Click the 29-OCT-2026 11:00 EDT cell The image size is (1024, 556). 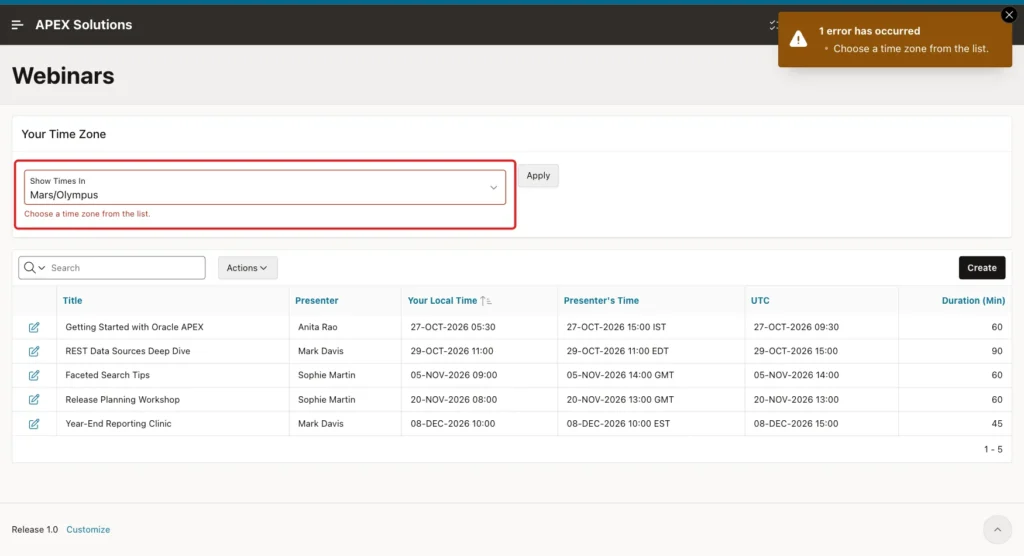coord(618,351)
